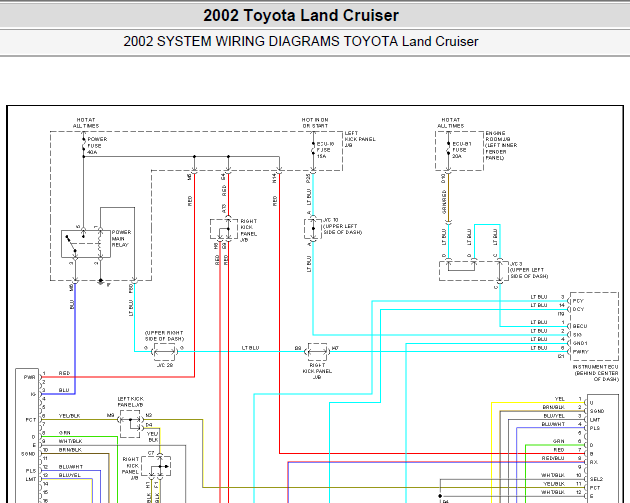
Task: Click the "RED/BLU" wire label
Action: (553, 458)
